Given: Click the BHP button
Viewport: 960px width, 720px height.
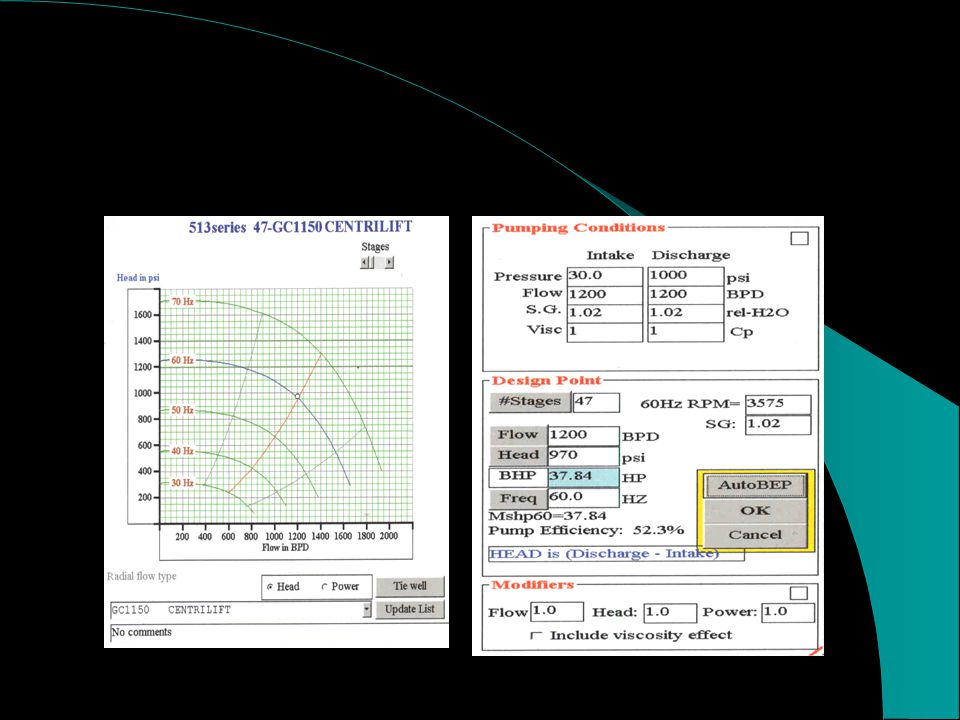Looking at the screenshot, I should click(x=518, y=477).
